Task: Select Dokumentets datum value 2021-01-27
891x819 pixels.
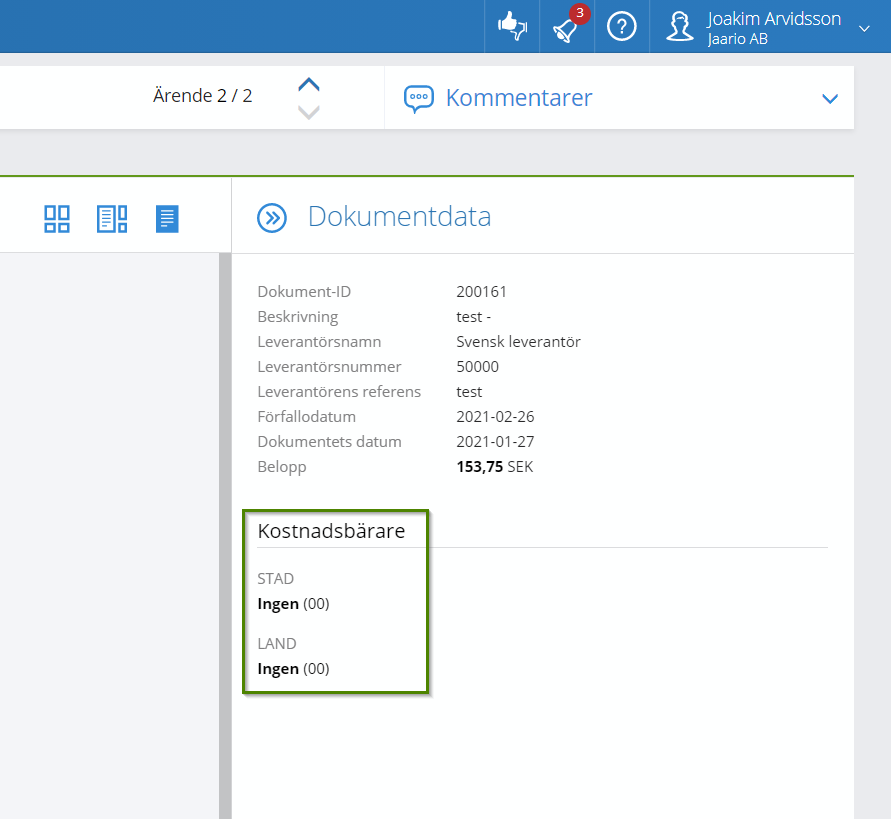Action: coord(495,442)
